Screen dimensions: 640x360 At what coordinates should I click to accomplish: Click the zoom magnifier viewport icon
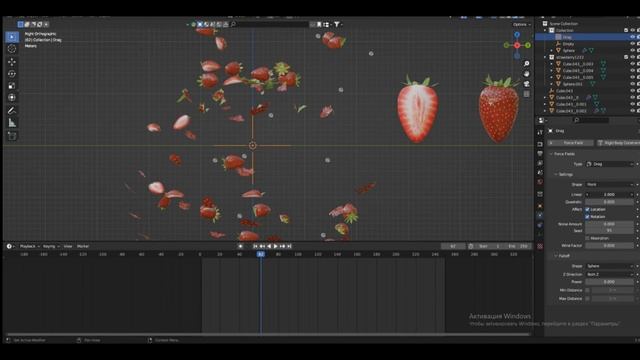point(527,64)
